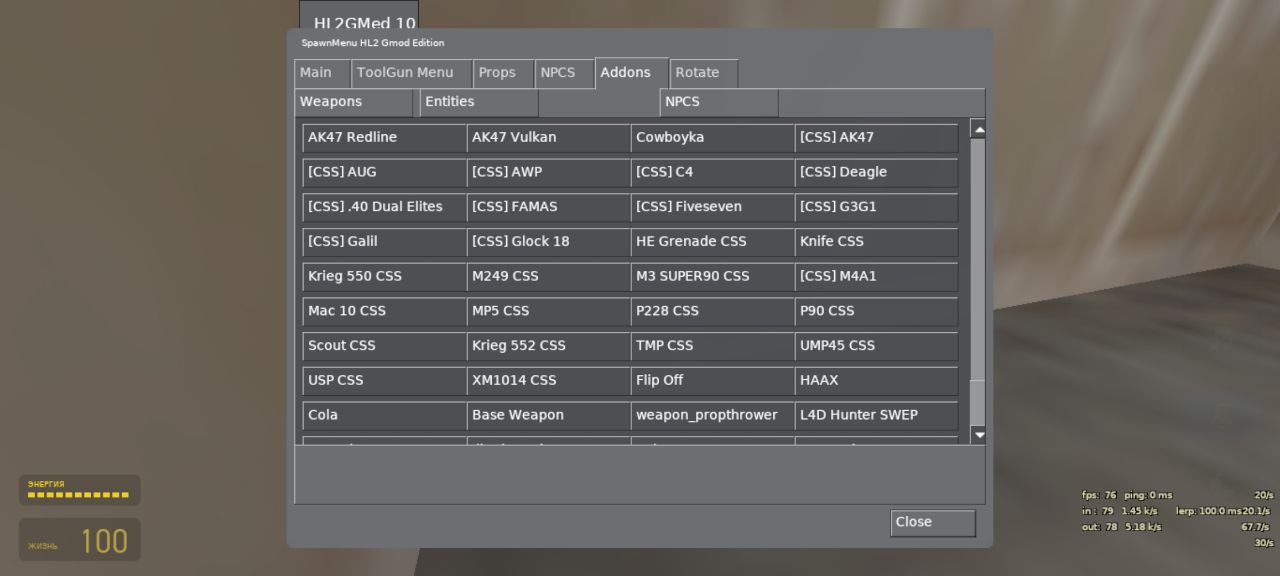
Task: Select the M249 CSS weapon
Action: click(548, 276)
